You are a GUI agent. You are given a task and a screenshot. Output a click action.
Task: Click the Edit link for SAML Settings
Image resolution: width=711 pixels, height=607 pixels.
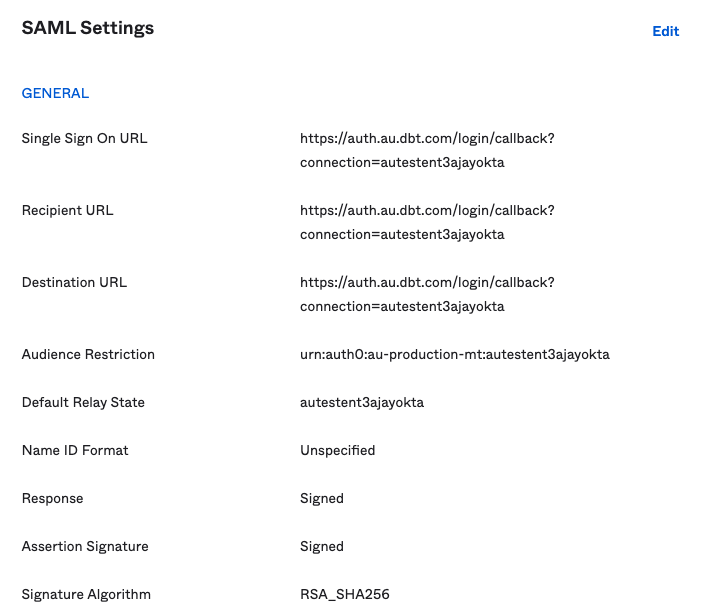pos(665,31)
